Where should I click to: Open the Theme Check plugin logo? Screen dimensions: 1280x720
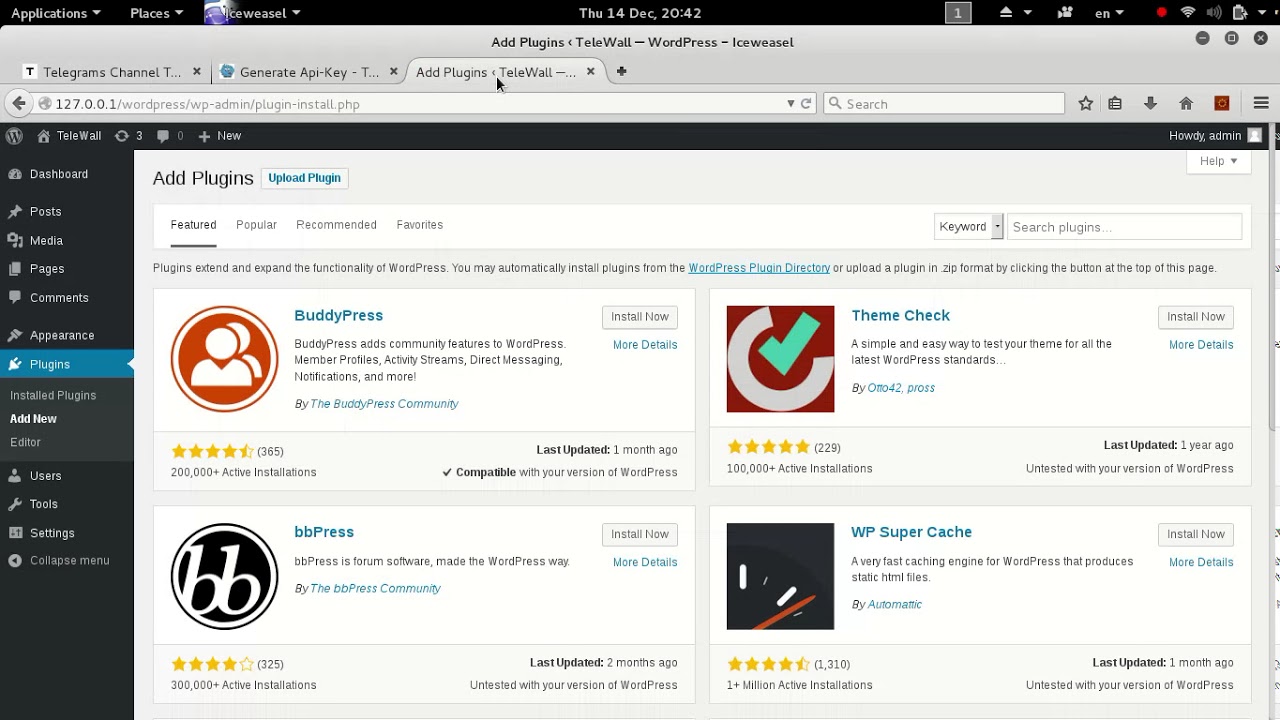pyautogui.click(x=780, y=358)
